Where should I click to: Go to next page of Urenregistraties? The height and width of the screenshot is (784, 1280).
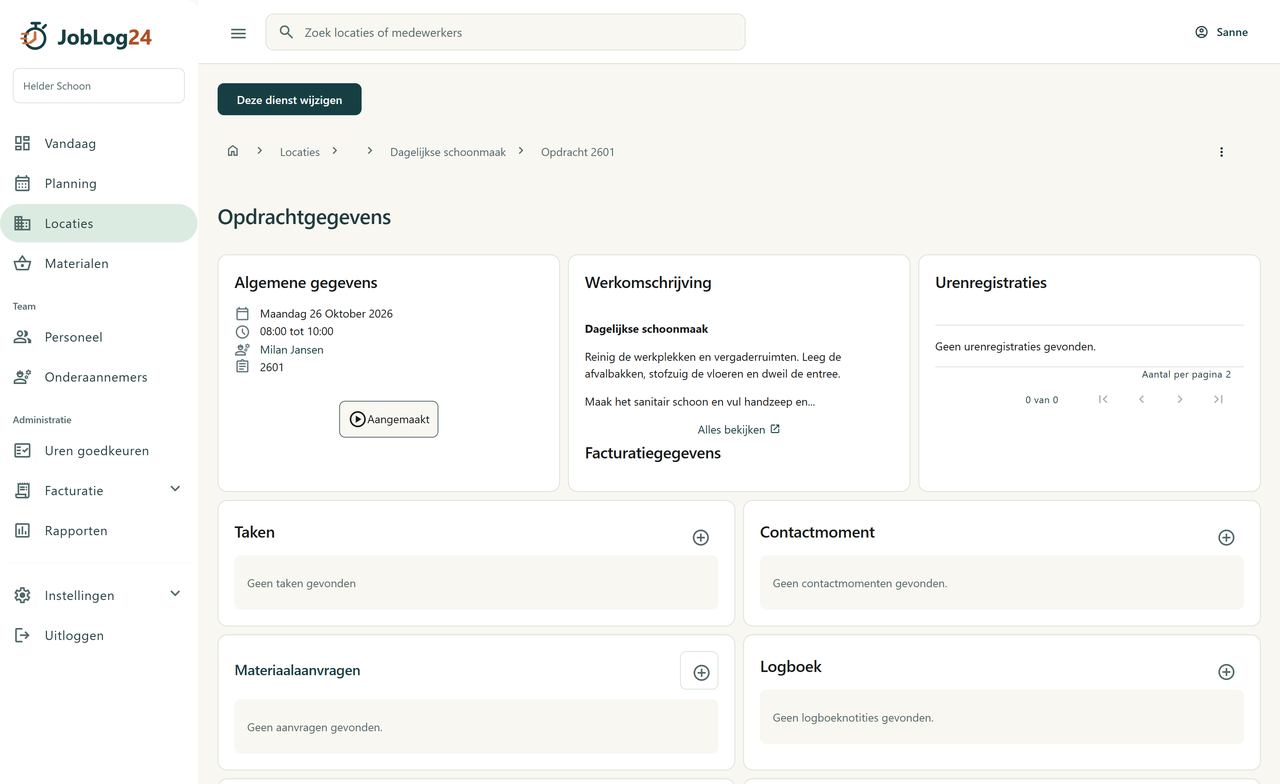(1180, 400)
